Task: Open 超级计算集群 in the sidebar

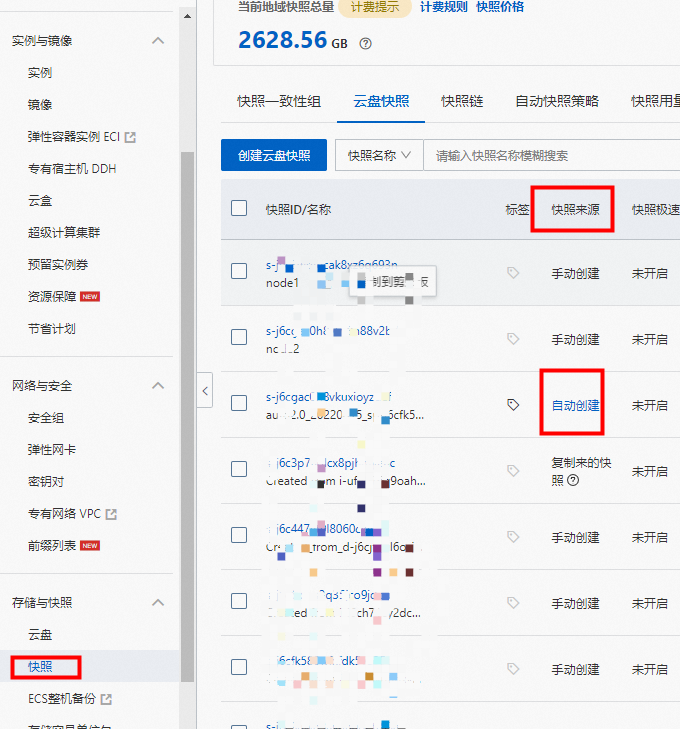Action: click(x=64, y=232)
